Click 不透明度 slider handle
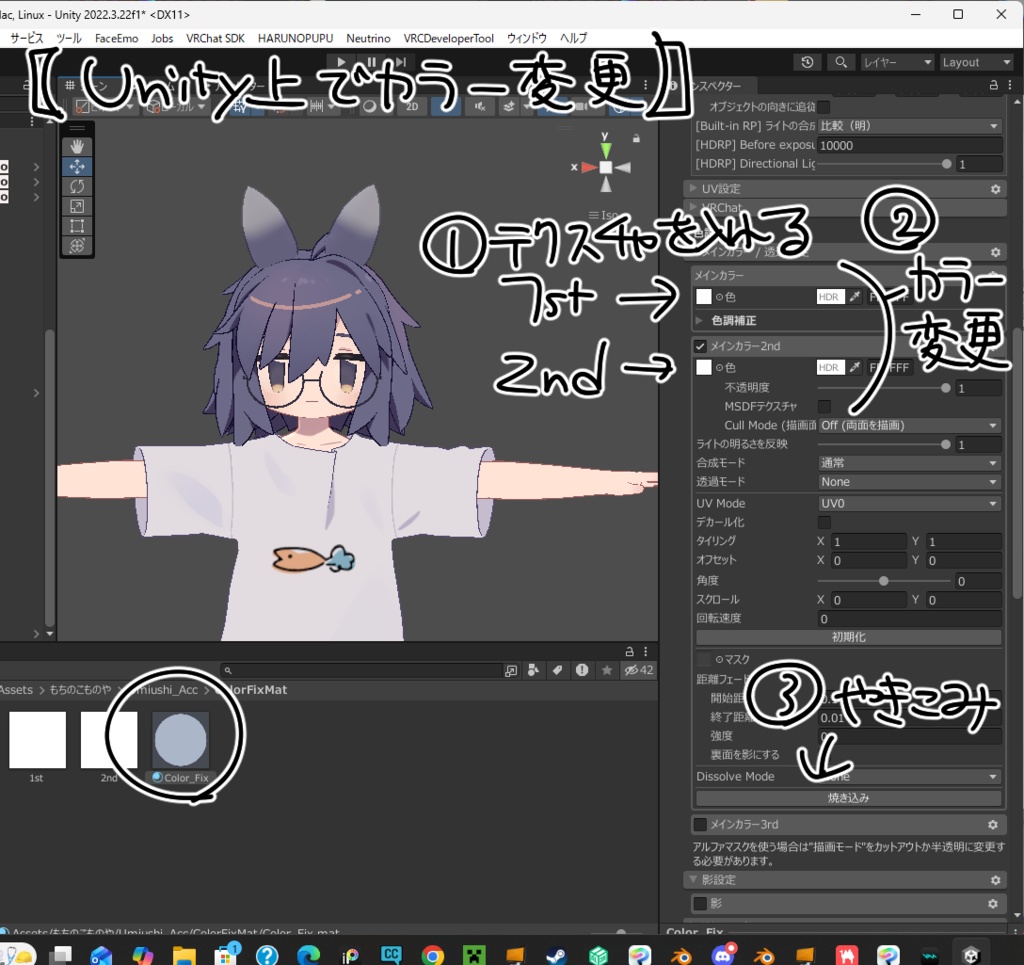1024x965 pixels. 946,388
